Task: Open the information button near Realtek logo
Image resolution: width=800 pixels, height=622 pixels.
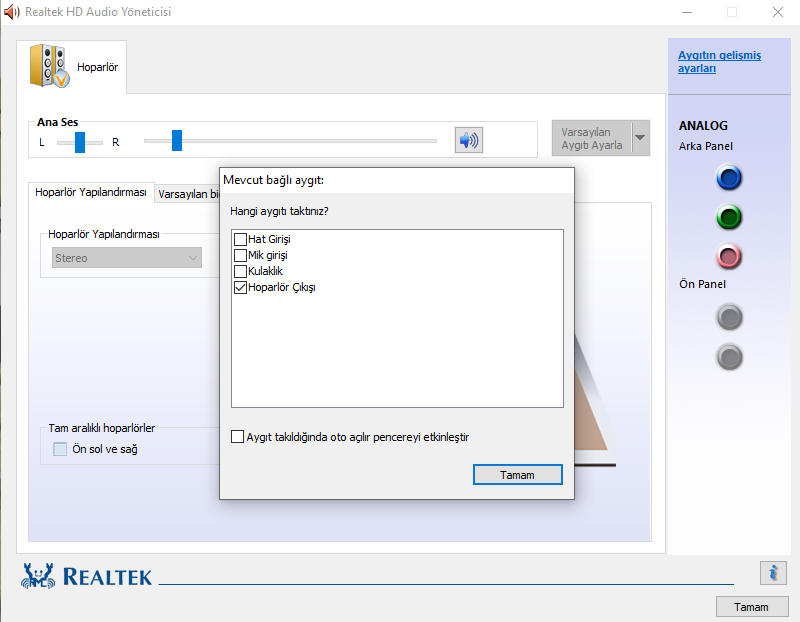Action: [773, 573]
